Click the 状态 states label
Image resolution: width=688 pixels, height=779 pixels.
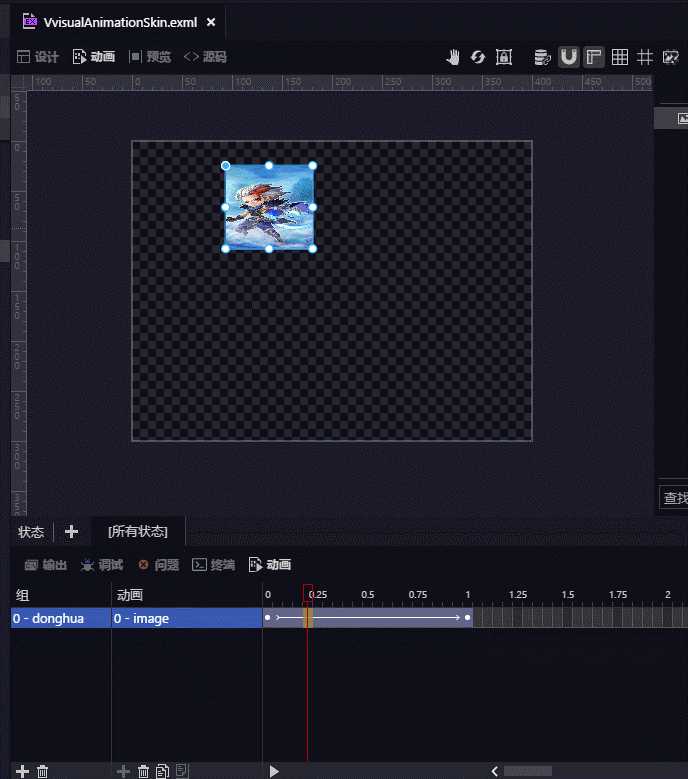pos(31,532)
